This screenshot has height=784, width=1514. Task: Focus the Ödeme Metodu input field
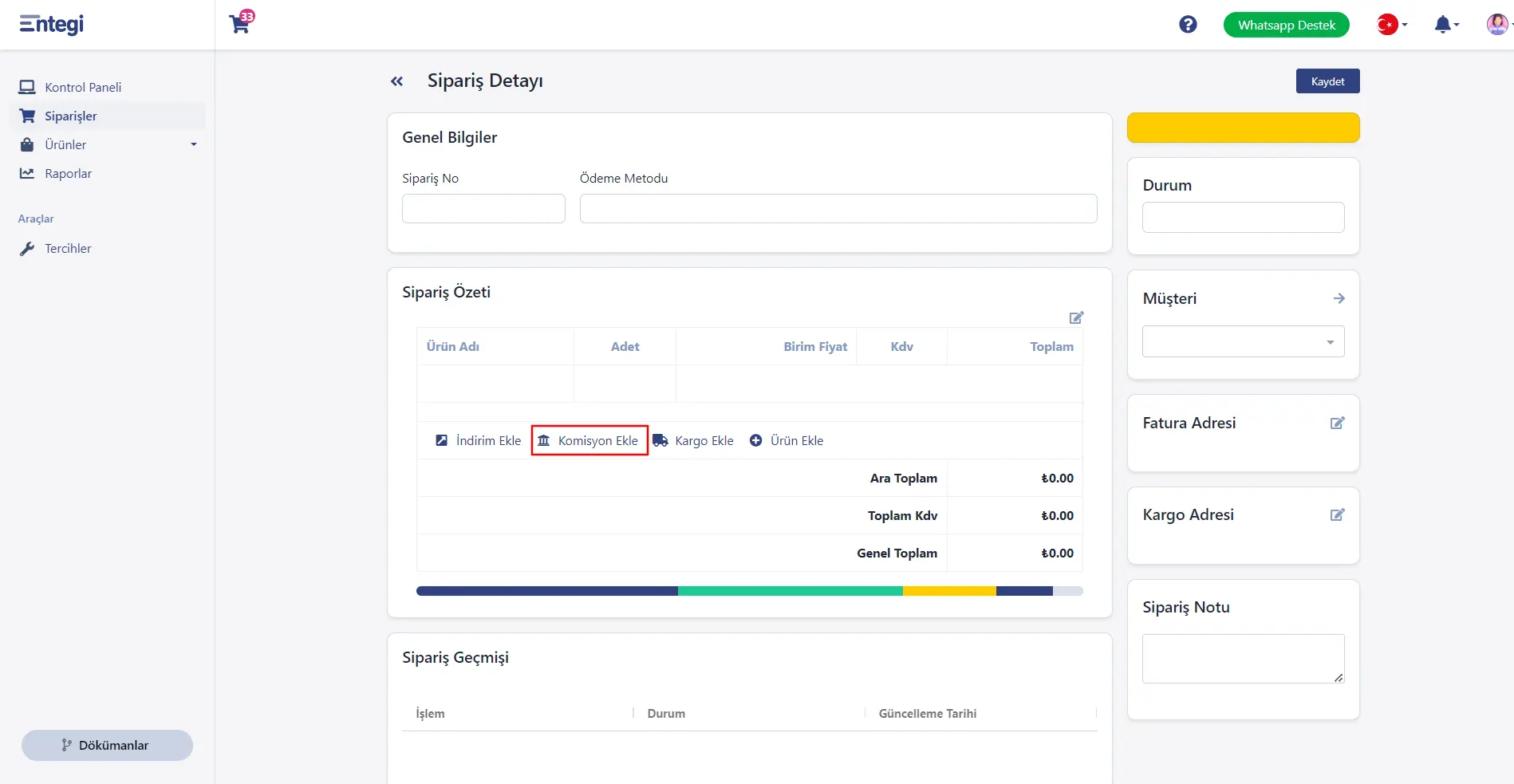[x=838, y=208]
